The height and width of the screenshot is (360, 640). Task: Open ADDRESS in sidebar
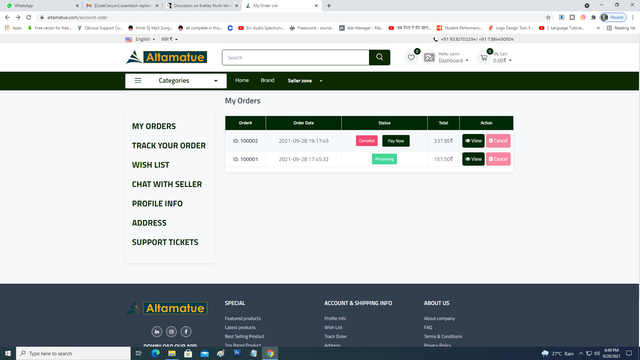coord(149,223)
